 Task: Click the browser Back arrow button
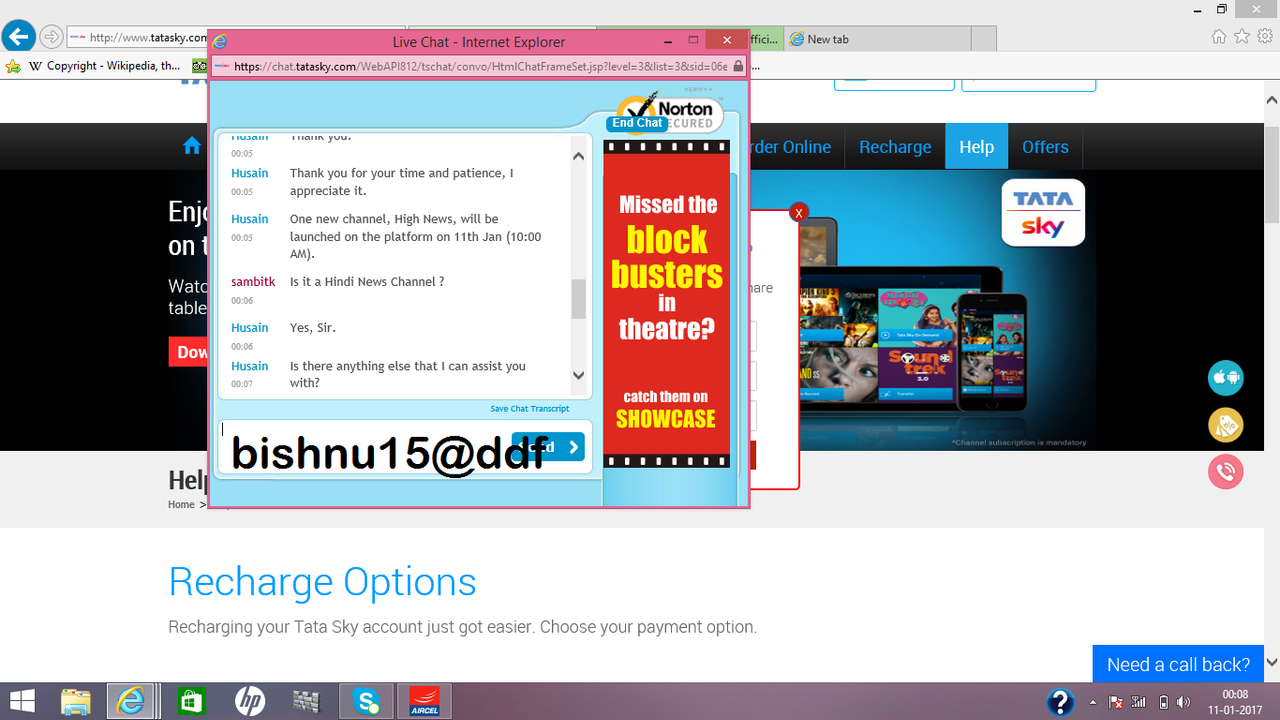[17, 37]
